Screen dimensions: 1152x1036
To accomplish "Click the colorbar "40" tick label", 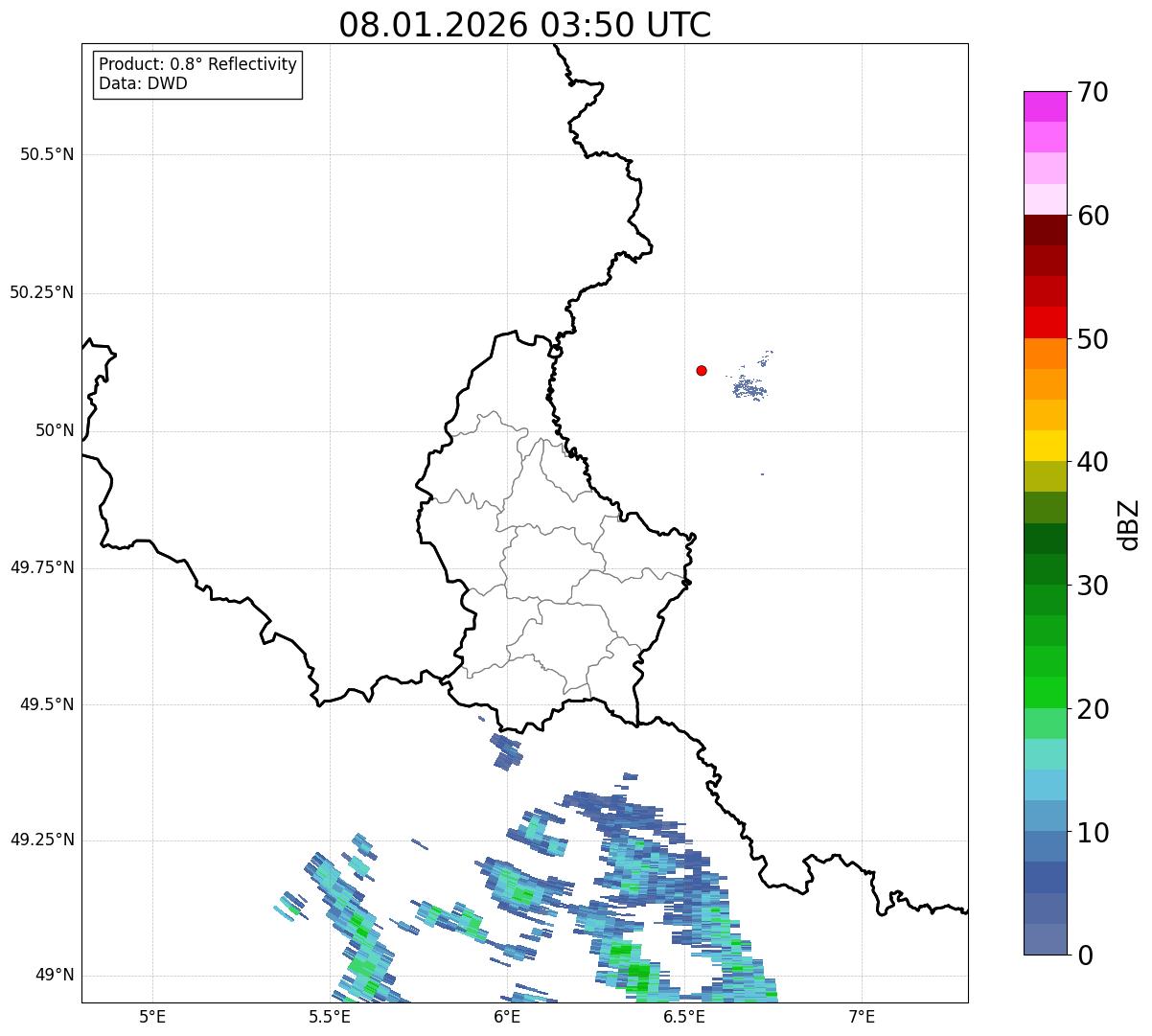I will pyautogui.click(x=1093, y=462).
